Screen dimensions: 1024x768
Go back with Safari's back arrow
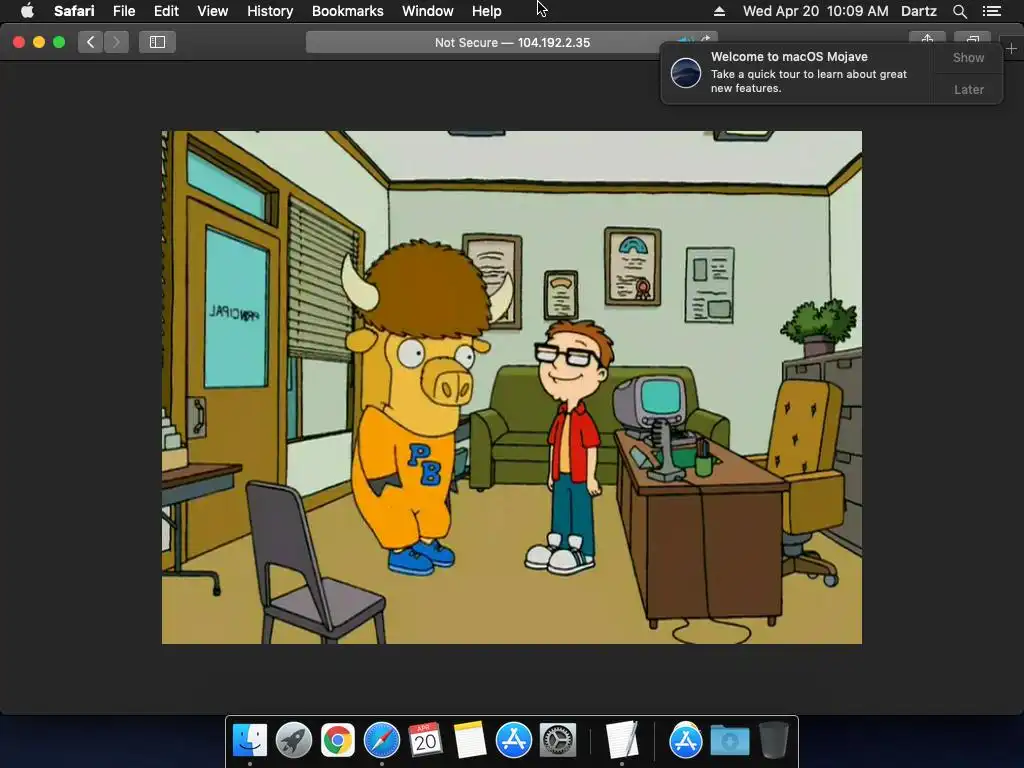coord(91,42)
